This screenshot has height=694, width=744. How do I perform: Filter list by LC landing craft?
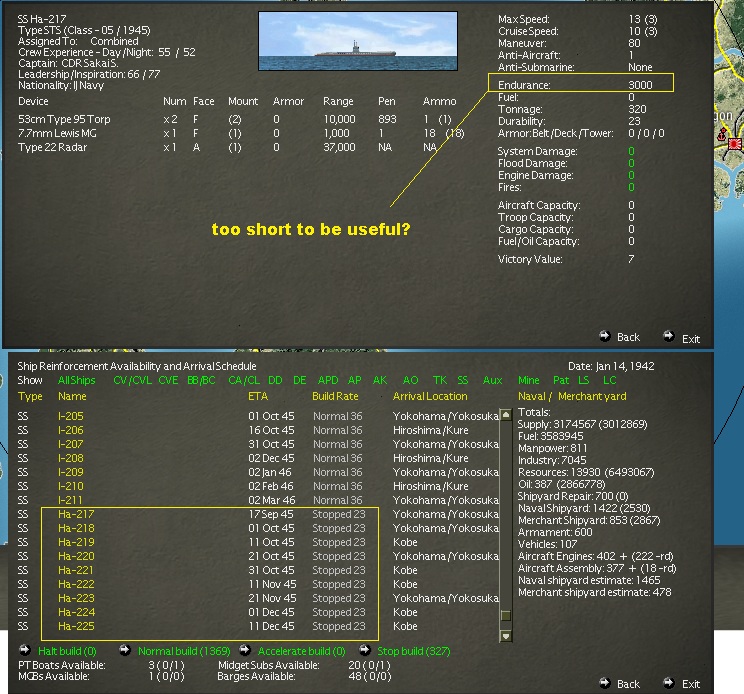(610, 380)
